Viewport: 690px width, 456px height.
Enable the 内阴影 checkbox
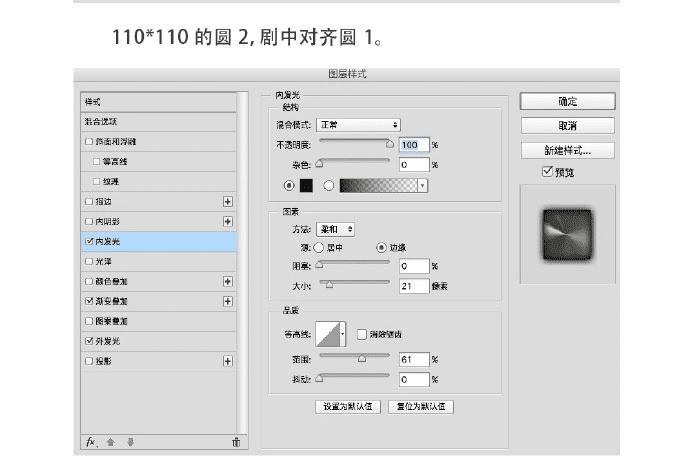pos(89,221)
